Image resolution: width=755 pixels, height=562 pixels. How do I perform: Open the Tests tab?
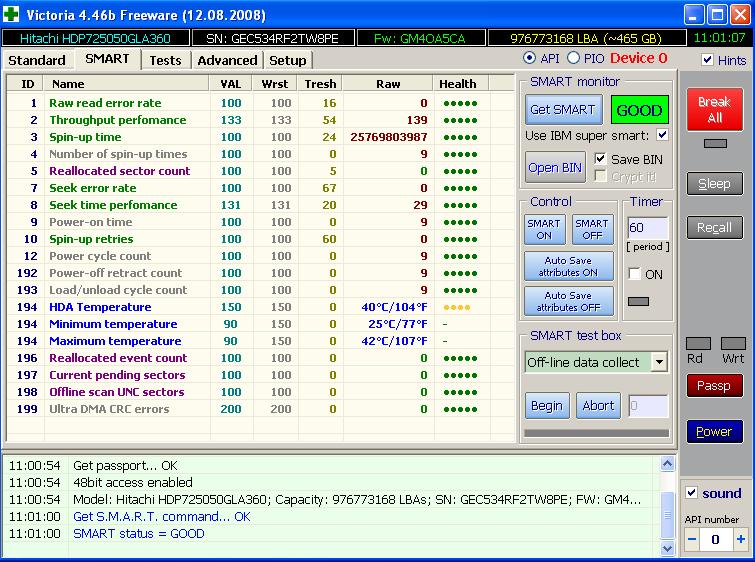(165, 60)
